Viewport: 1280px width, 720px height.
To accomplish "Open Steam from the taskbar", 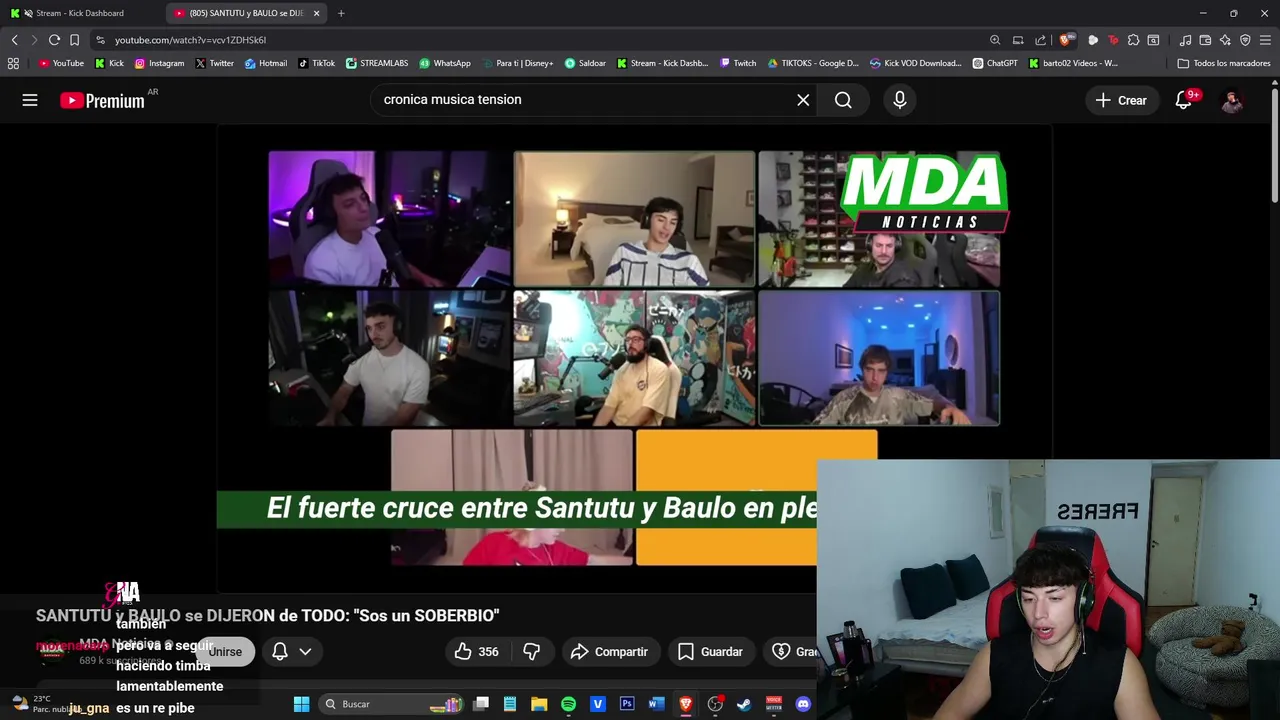I will pyautogui.click(x=744, y=704).
